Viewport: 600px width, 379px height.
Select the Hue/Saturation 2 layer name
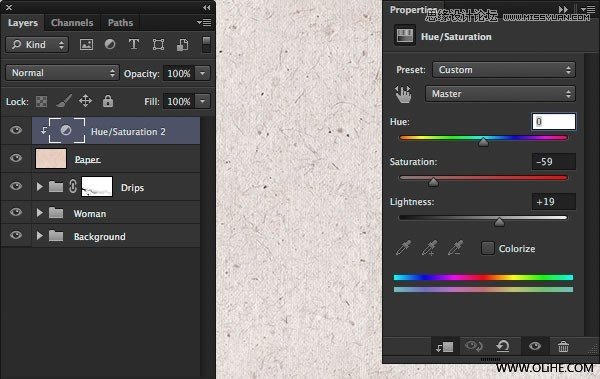click(128, 132)
